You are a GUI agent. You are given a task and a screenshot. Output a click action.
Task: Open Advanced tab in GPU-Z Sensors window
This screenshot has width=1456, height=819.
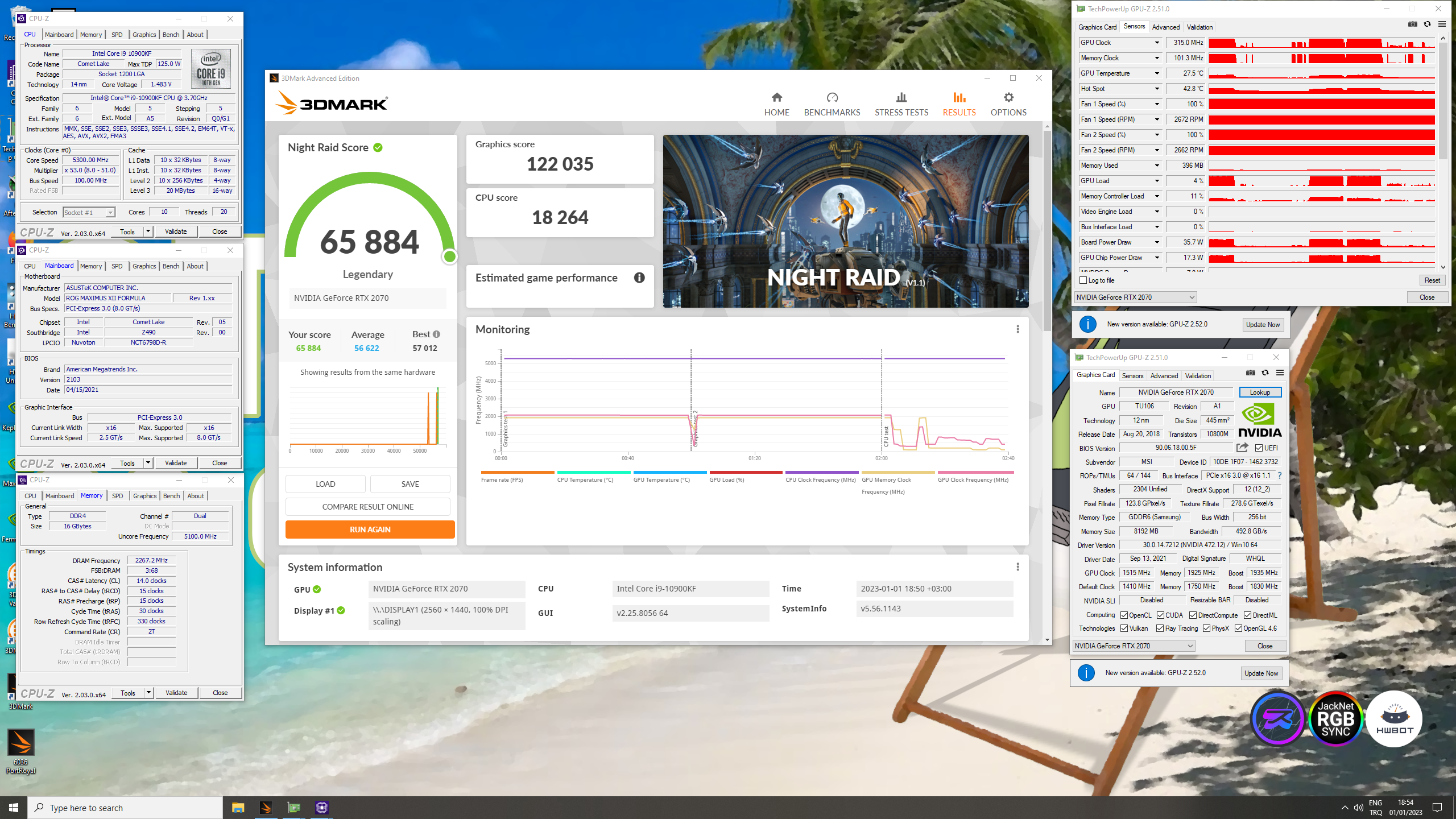tap(1166, 27)
